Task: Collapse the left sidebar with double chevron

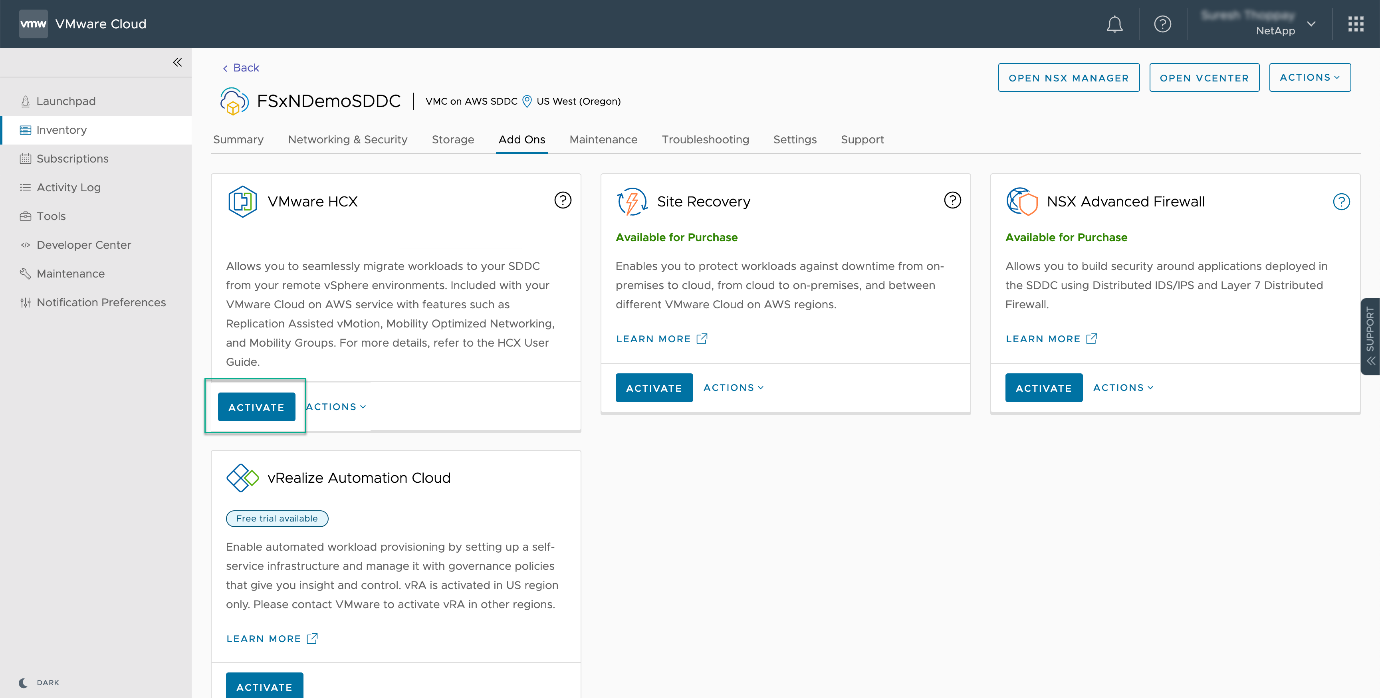Action: [177, 62]
